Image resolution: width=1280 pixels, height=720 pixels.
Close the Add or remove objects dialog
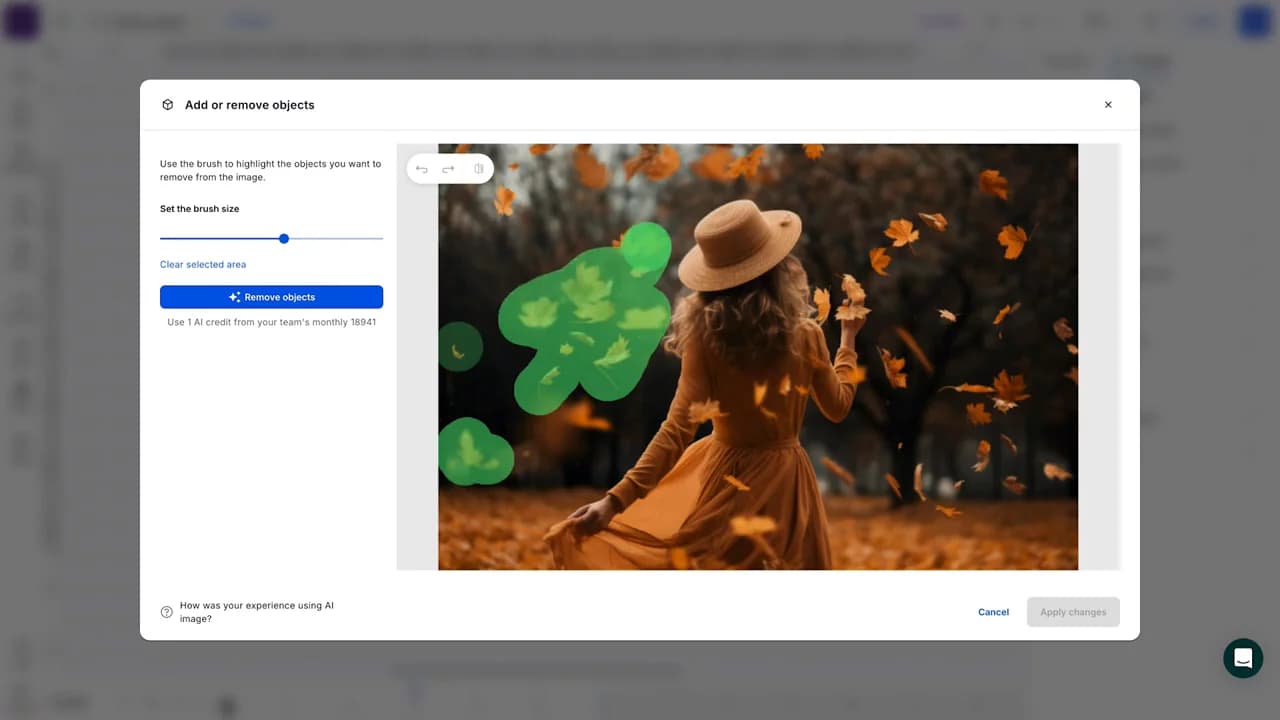pos(1108,105)
